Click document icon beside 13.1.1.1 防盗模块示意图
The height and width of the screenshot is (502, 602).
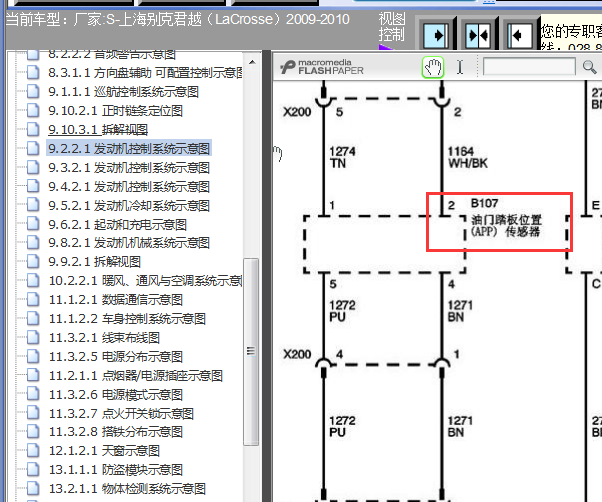pos(33,469)
